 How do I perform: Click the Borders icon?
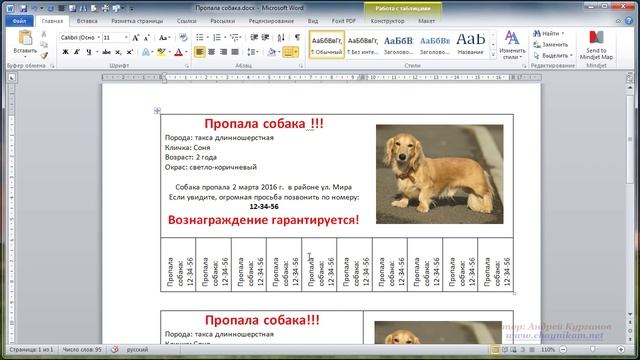tap(288, 52)
